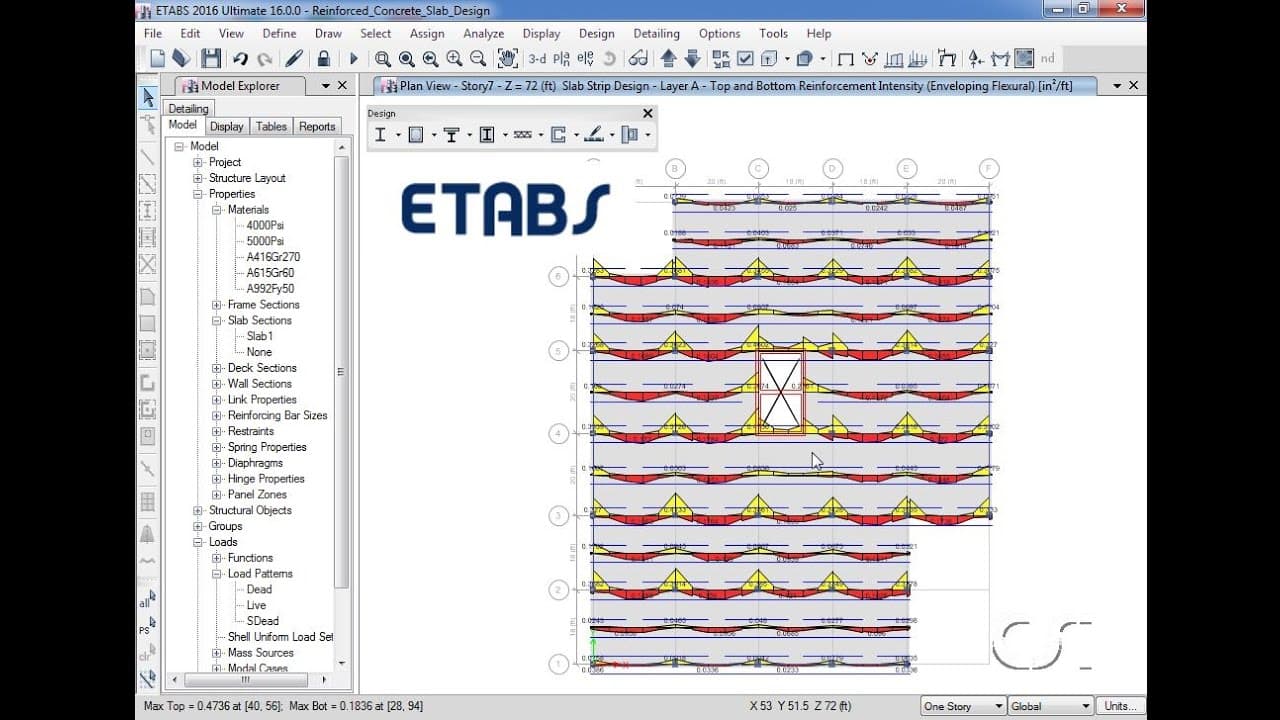
Task: Click the Clear Selection 'clr' icon
Action: tap(146, 654)
